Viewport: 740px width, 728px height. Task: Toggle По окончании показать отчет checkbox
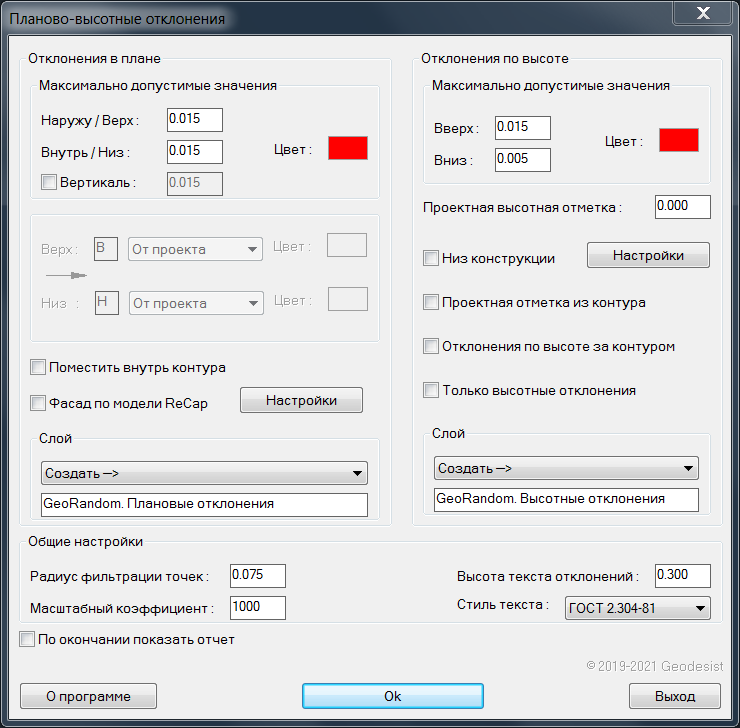click(x=27, y=639)
